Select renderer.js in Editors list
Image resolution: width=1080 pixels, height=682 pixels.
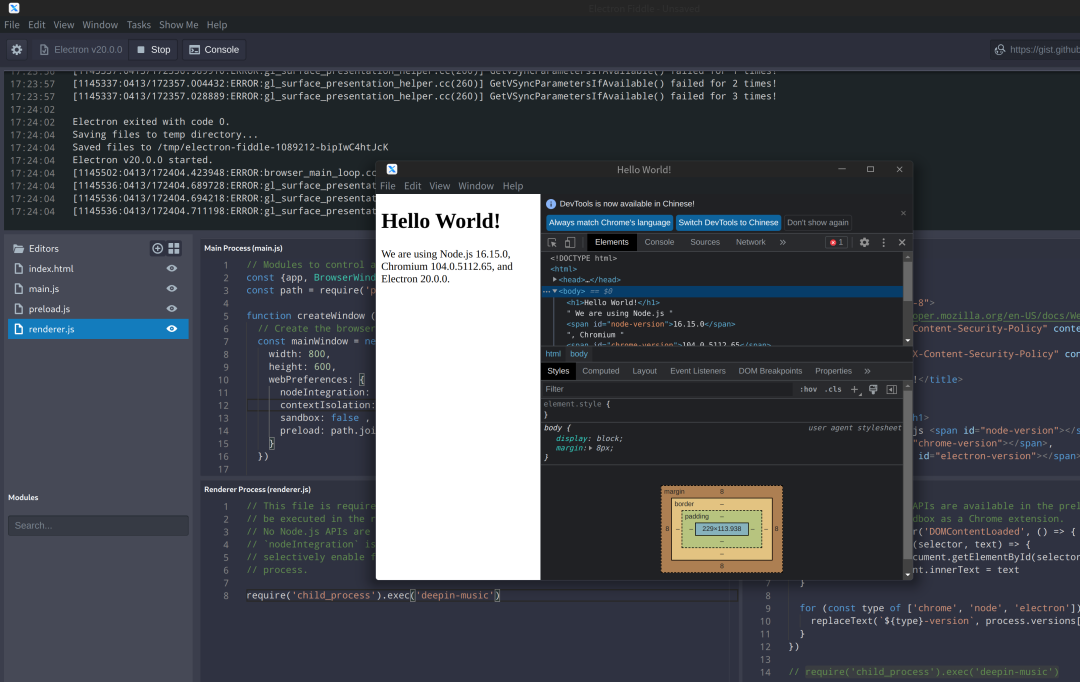pos(98,329)
